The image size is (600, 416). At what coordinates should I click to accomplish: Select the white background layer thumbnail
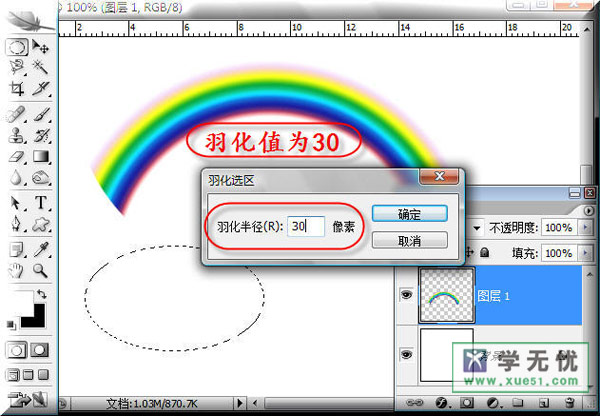coord(447,355)
